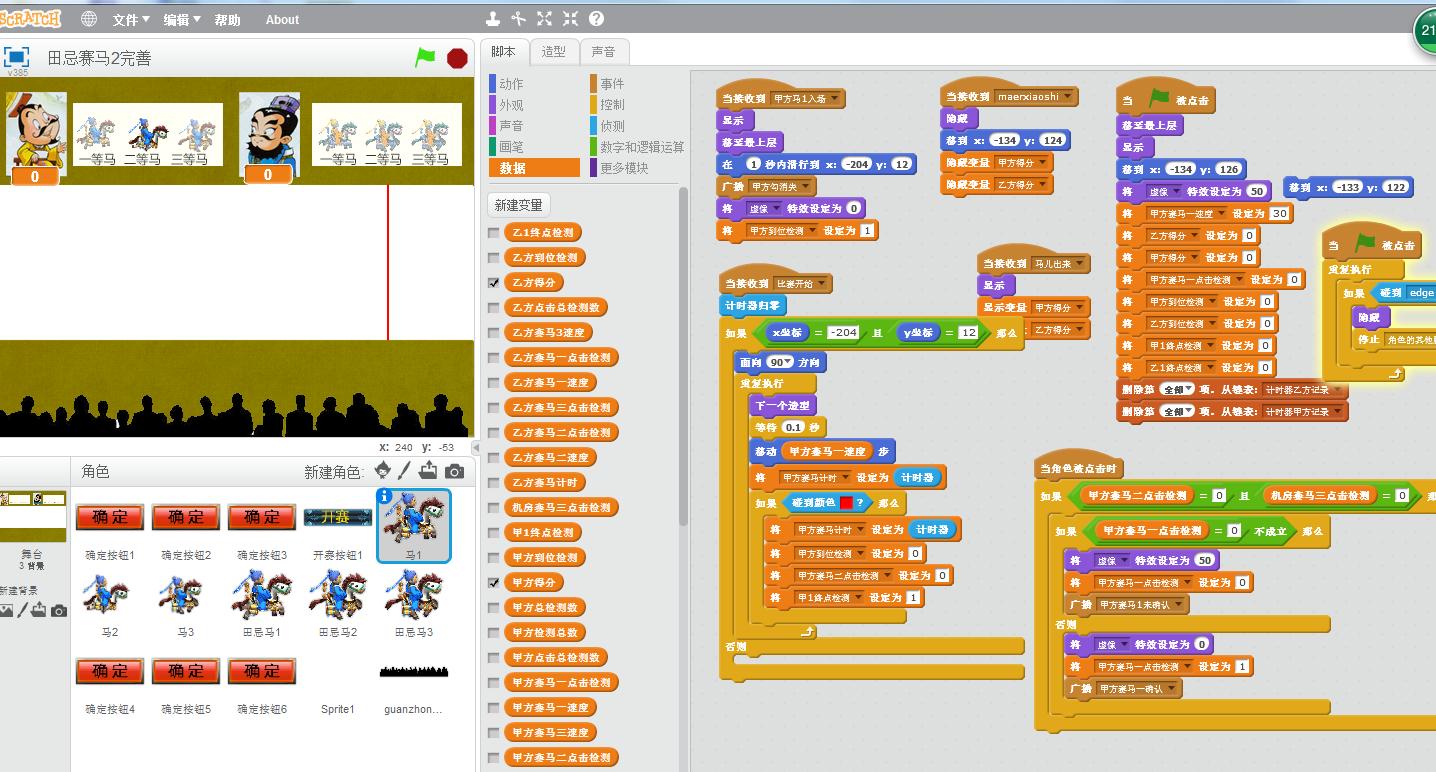Click the globe language icon
The width and height of the screenshot is (1436, 772).
pyautogui.click(x=89, y=19)
